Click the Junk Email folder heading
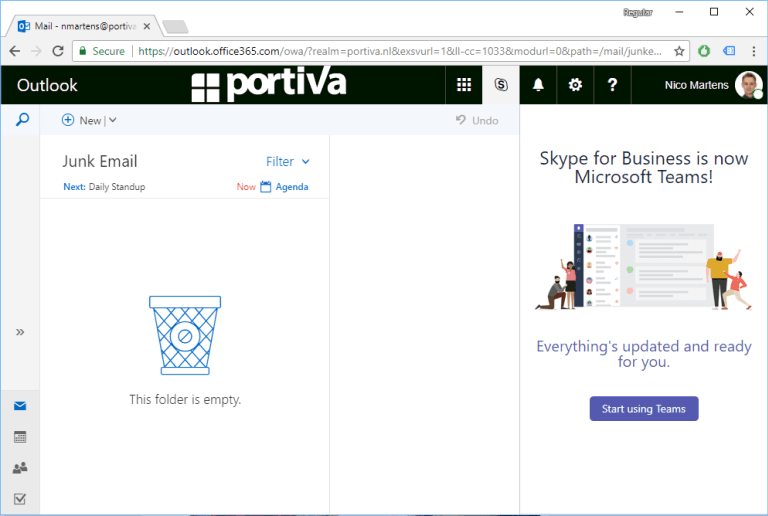768x516 pixels. [100, 161]
